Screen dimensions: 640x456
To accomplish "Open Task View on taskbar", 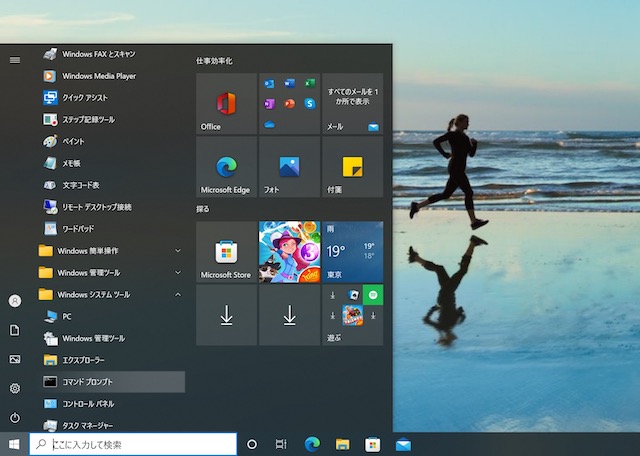I will point(281,444).
